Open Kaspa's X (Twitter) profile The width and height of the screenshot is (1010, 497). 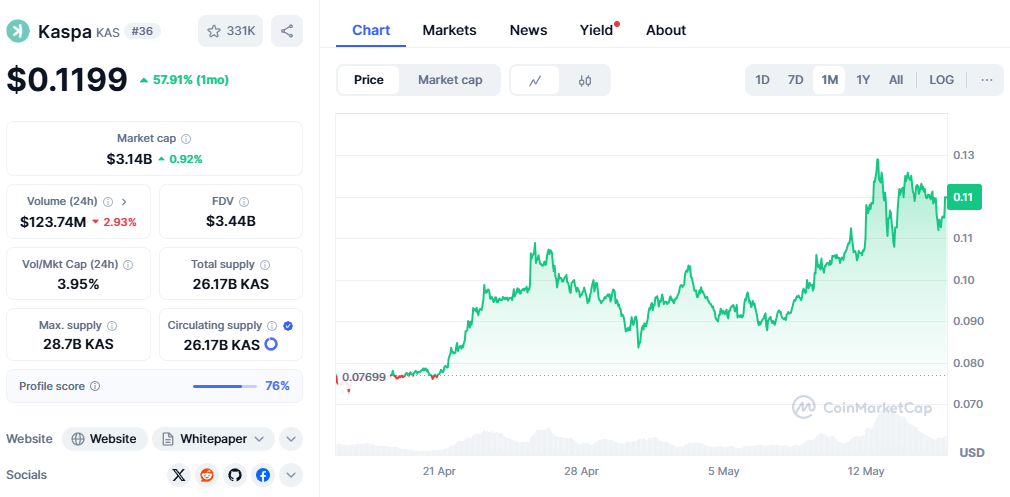click(x=179, y=475)
